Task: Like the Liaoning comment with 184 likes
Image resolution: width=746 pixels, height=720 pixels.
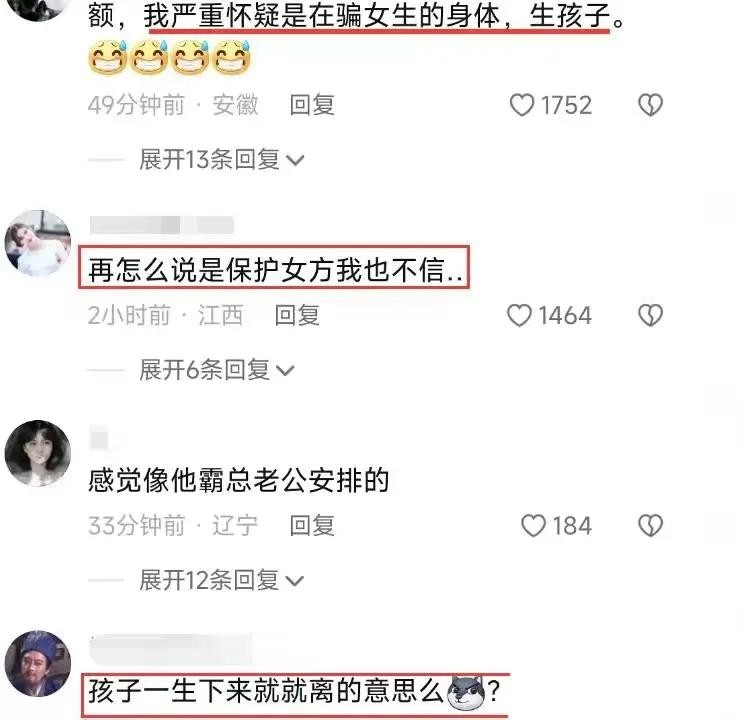Action: coord(533,525)
